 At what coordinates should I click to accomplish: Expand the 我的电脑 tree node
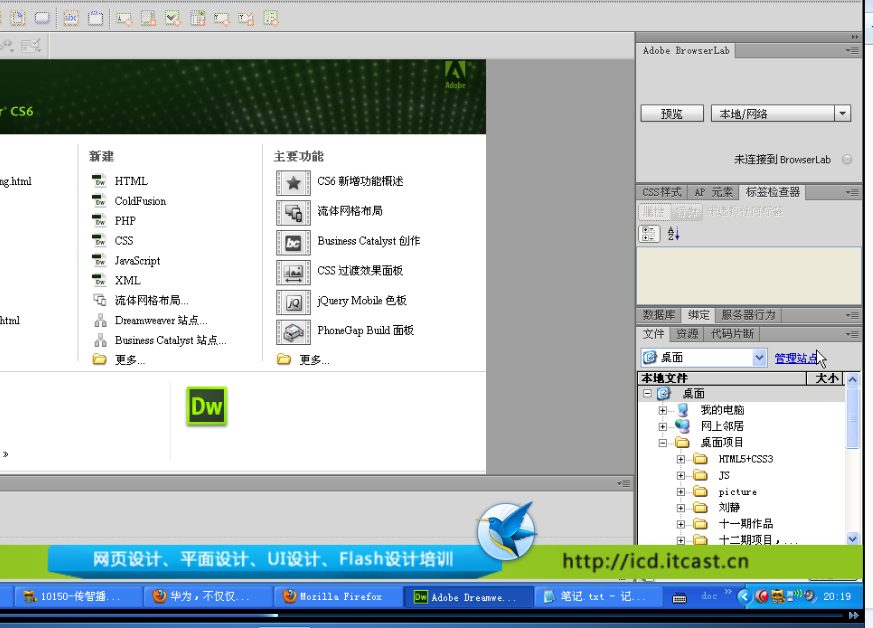coord(663,410)
